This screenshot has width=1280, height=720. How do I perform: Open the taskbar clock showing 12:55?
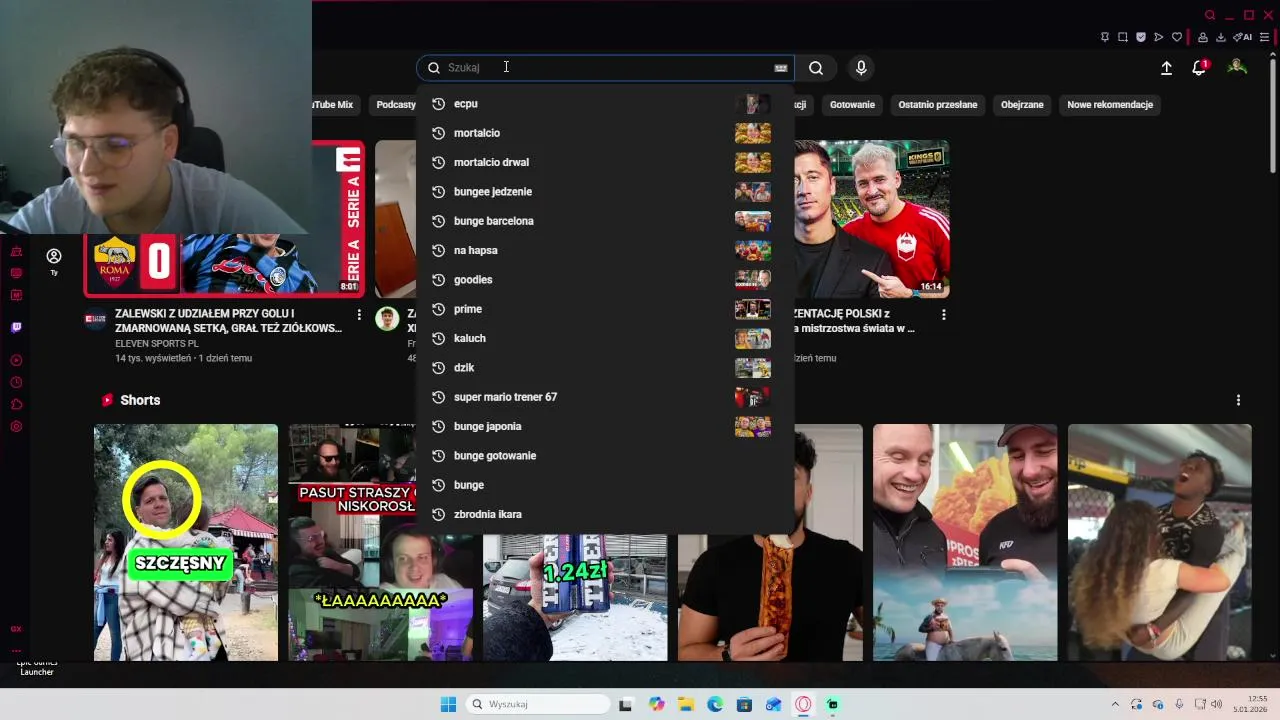(1251, 704)
